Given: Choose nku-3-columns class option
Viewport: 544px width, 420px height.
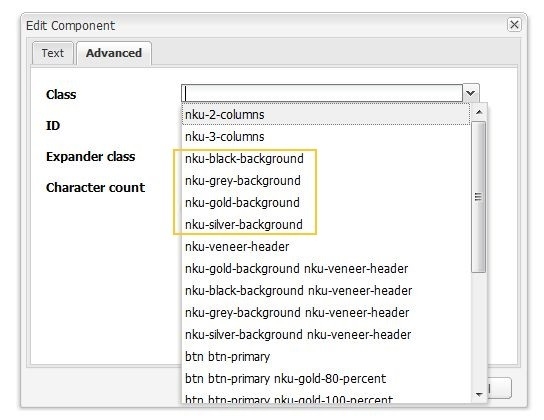Looking at the screenshot, I should click(326, 137).
